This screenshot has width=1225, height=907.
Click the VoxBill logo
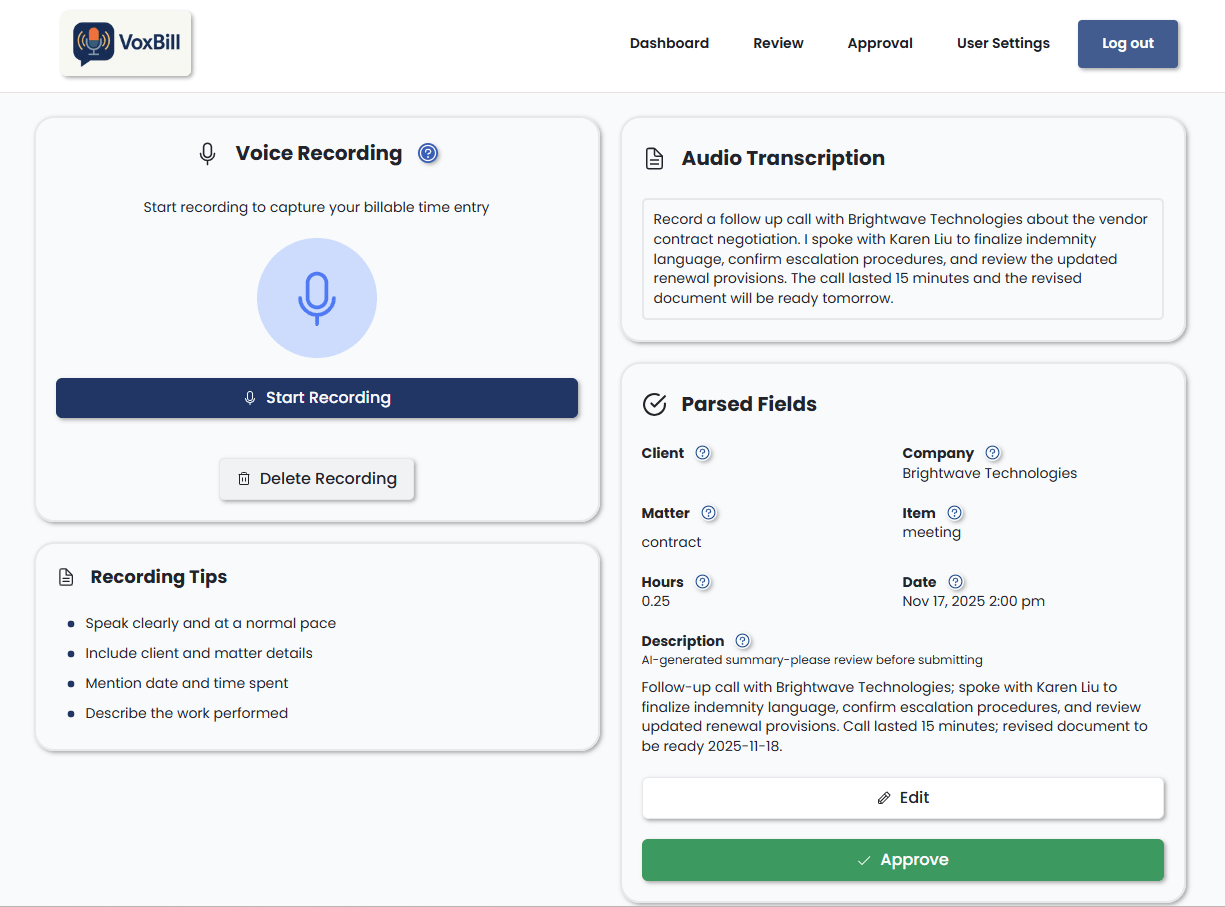point(126,43)
